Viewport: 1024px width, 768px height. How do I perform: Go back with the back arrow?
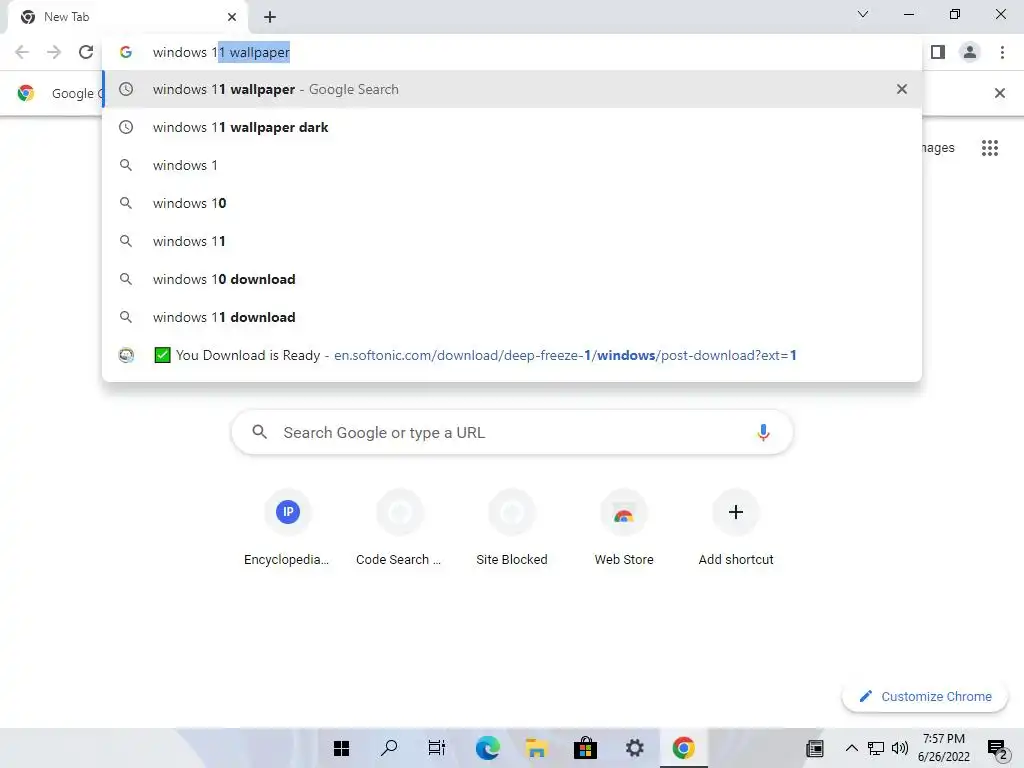[22, 52]
